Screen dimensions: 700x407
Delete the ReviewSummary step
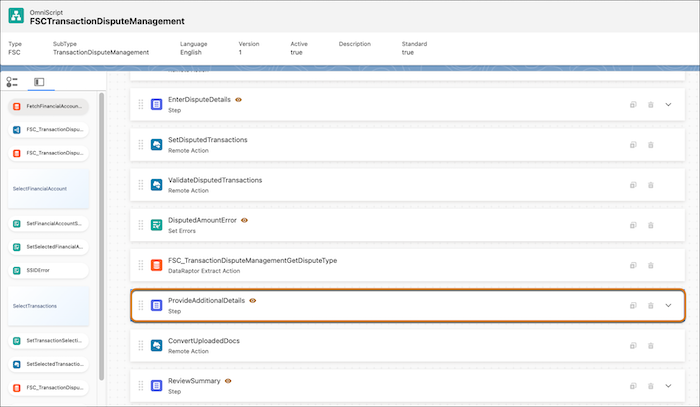tap(650, 386)
